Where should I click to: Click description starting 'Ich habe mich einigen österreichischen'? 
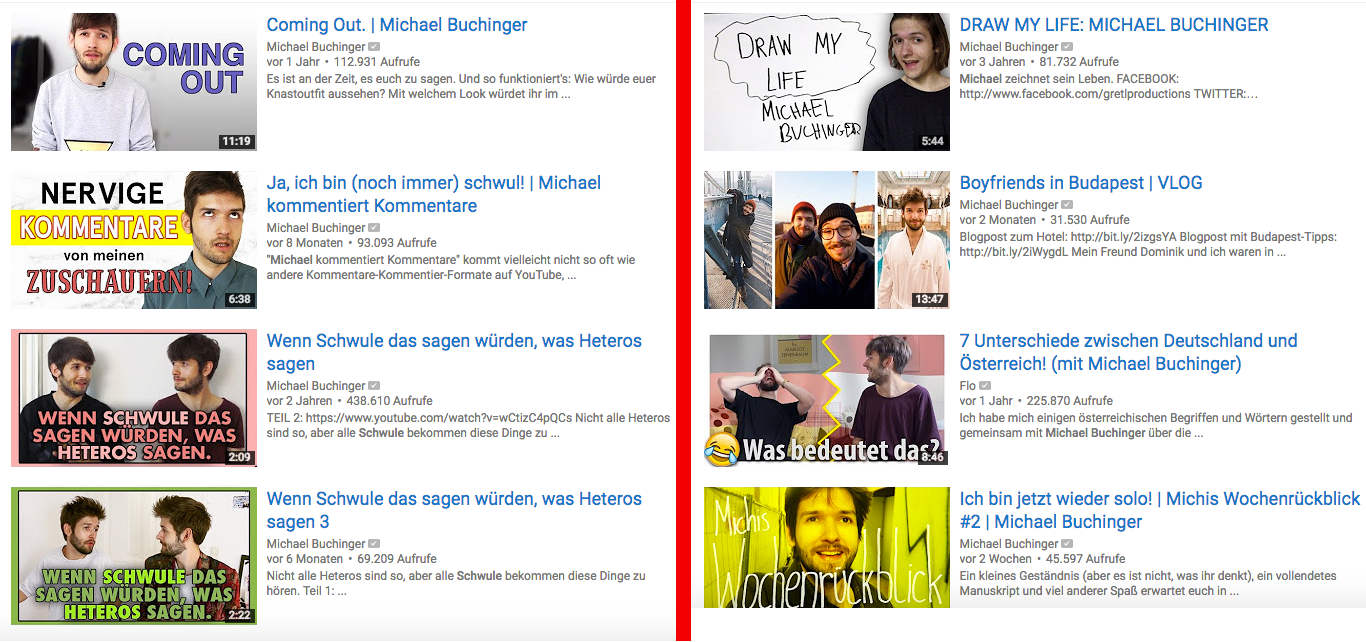point(1156,425)
